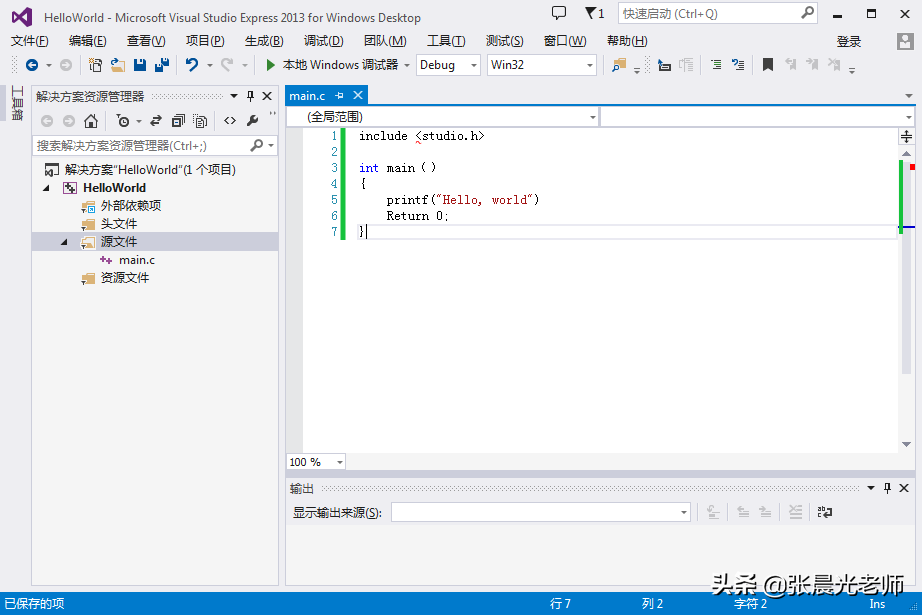Click the editor vertical scrollbar up arrow

pos(906,153)
